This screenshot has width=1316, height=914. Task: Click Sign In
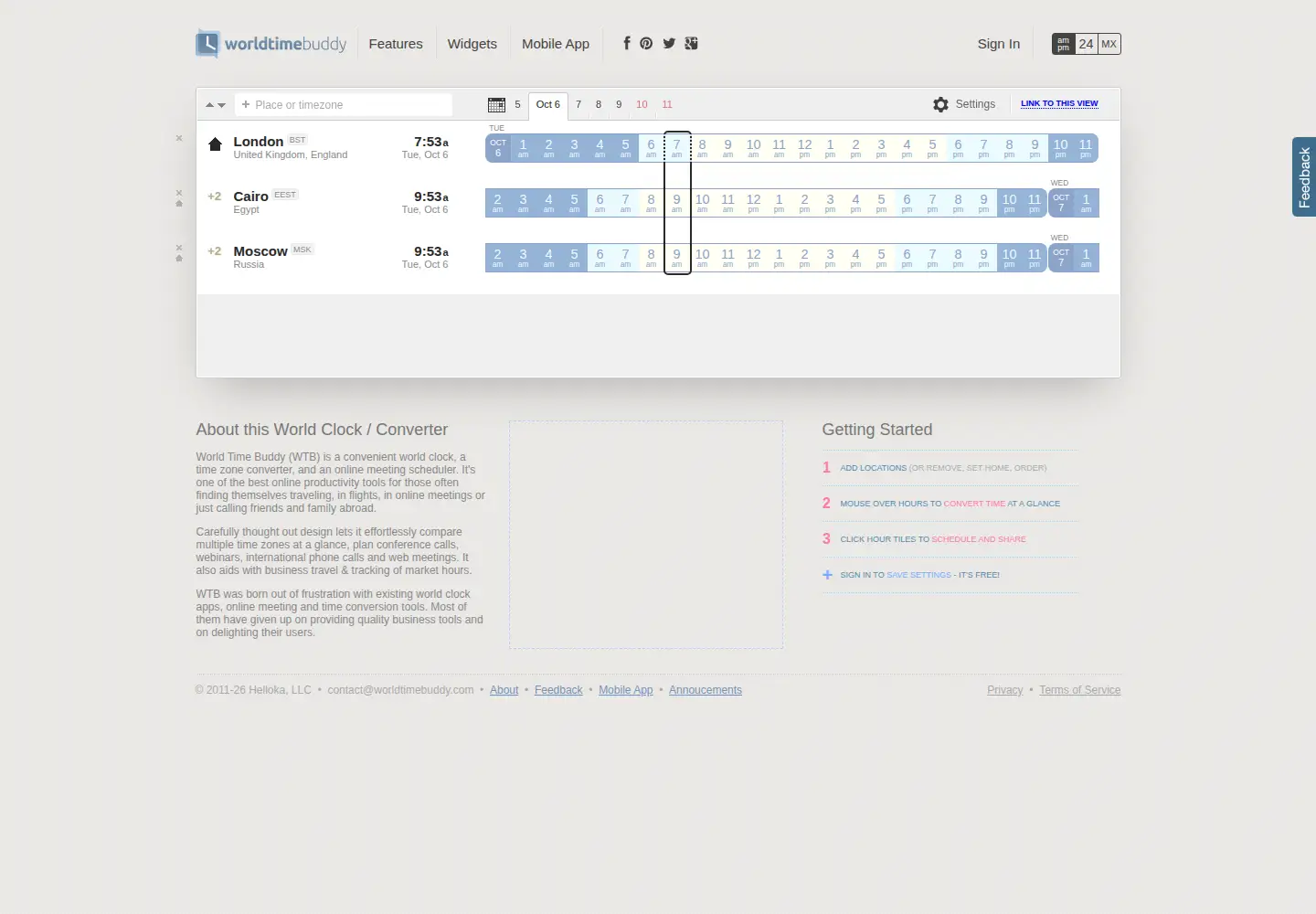coord(999,43)
